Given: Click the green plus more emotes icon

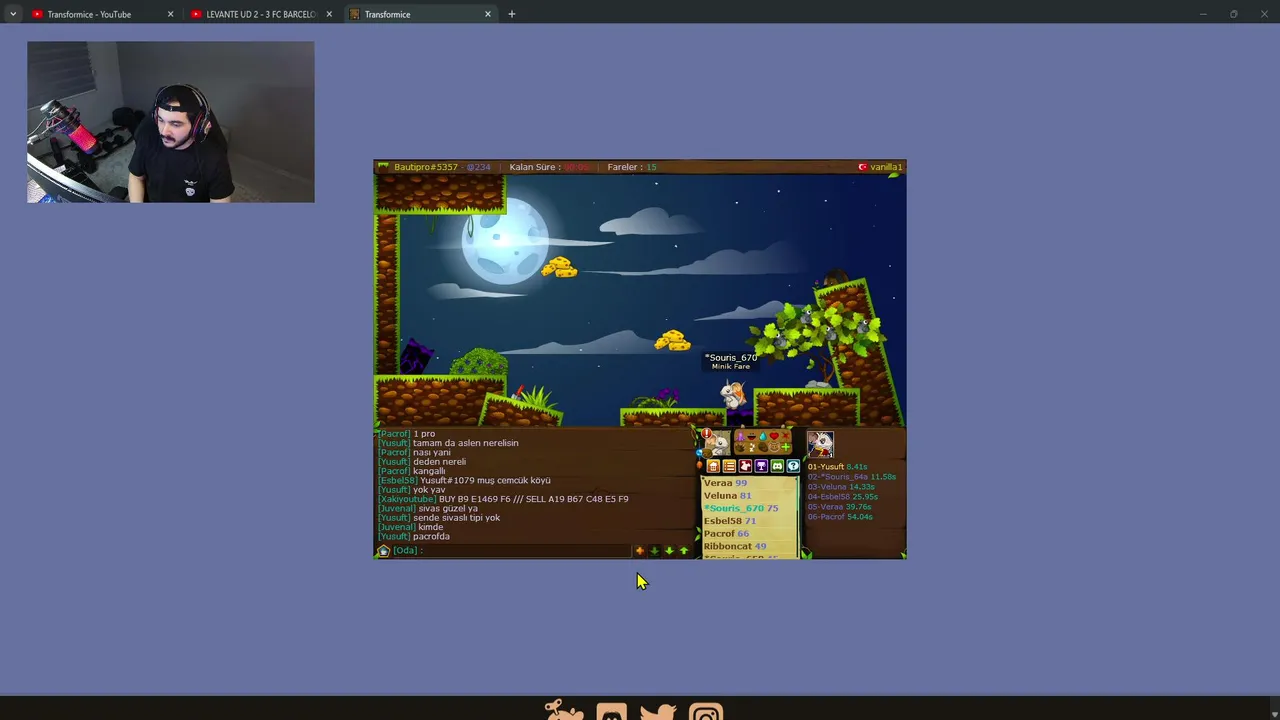Looking at the screenshot, I should (x=786, y=447).
